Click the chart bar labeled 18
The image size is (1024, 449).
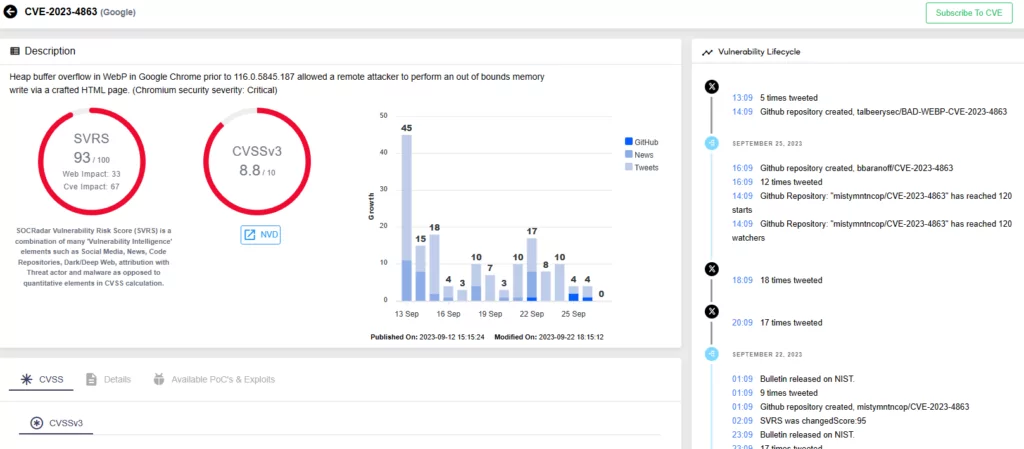[434, 268]
